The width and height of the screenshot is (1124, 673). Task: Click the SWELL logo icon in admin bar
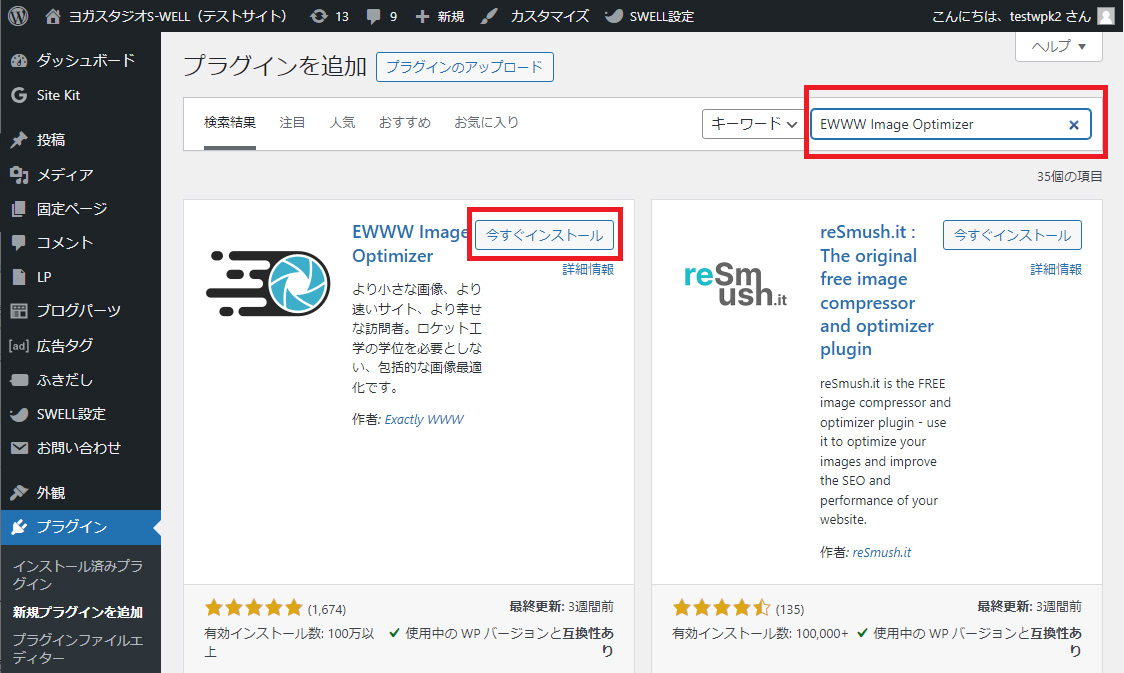click(614, 16)
